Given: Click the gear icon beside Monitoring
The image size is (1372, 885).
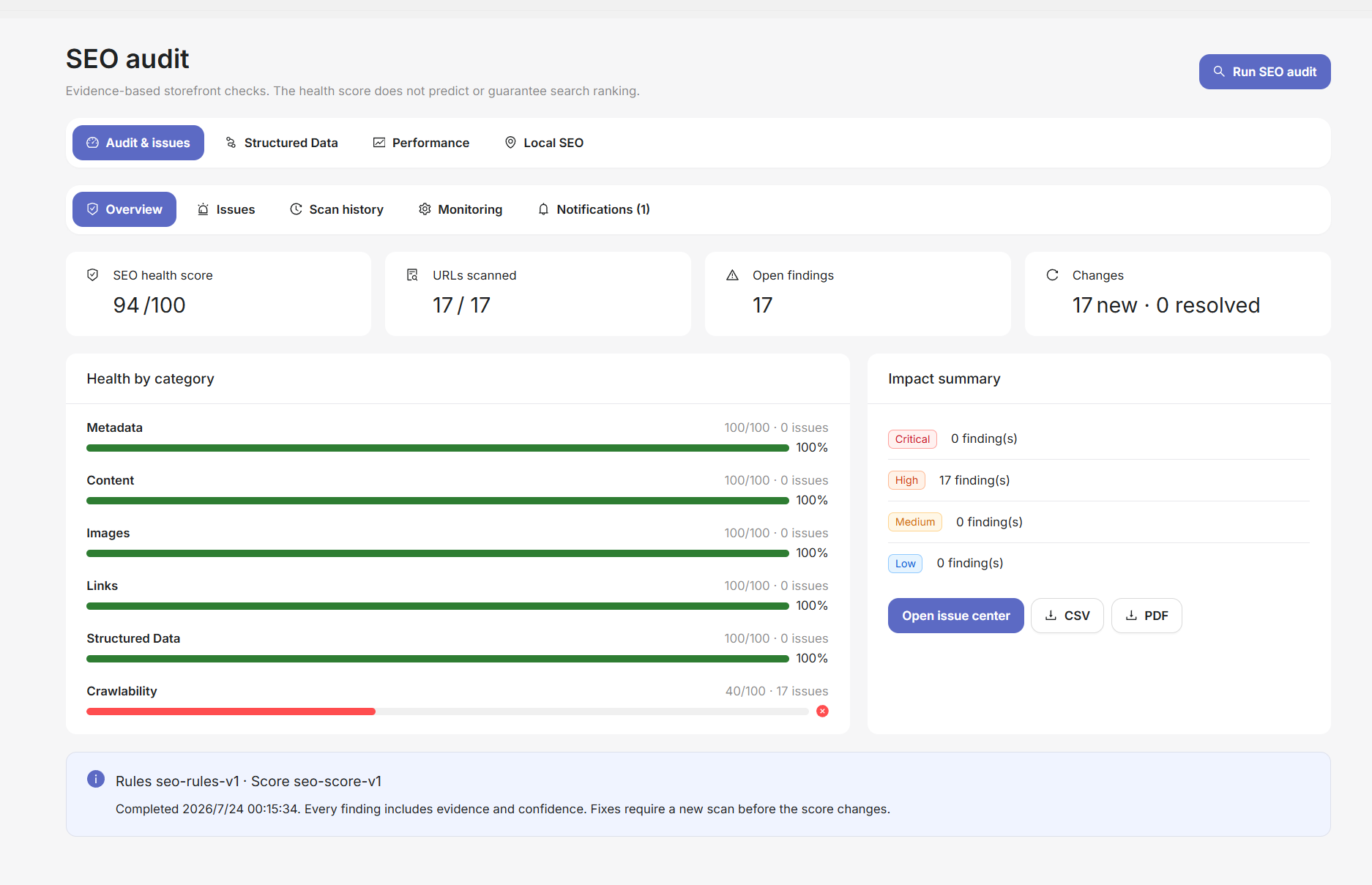Looking at the screenshot, I should pos(425,209).
